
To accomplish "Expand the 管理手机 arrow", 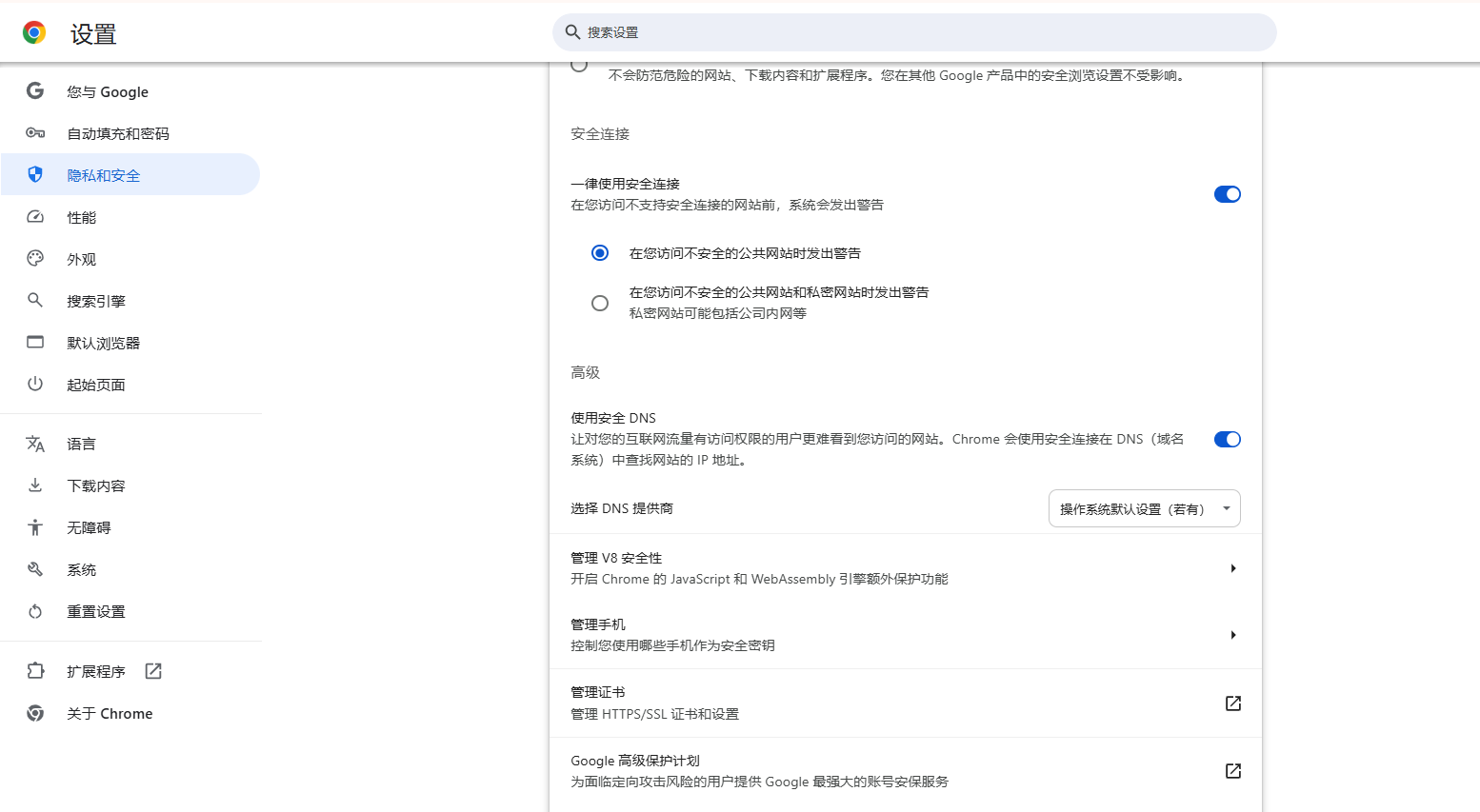I will tap(1233, 635).
